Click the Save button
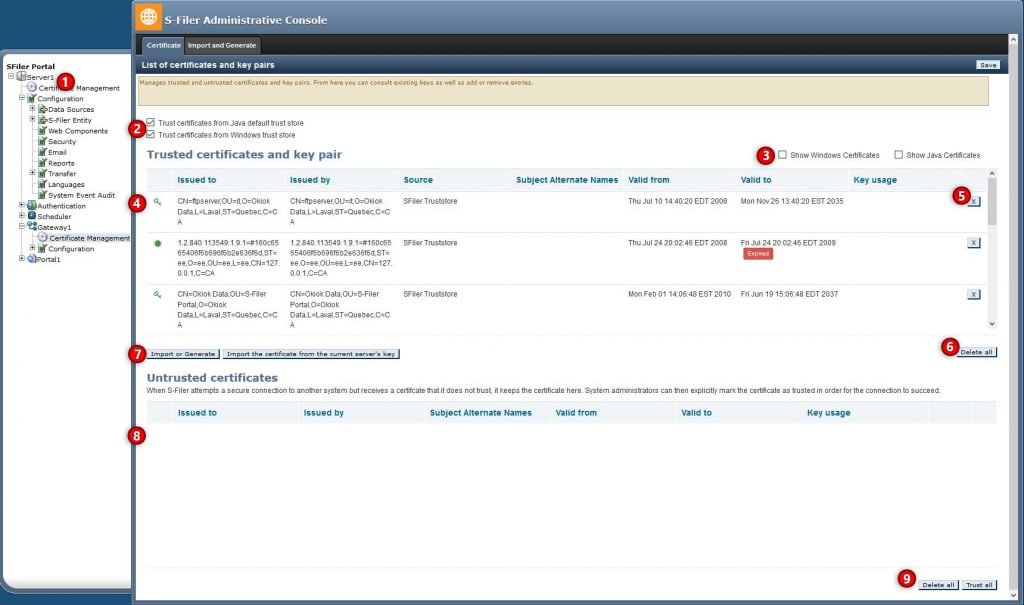Screen dimensions: 1024x605 pos(988,65)
